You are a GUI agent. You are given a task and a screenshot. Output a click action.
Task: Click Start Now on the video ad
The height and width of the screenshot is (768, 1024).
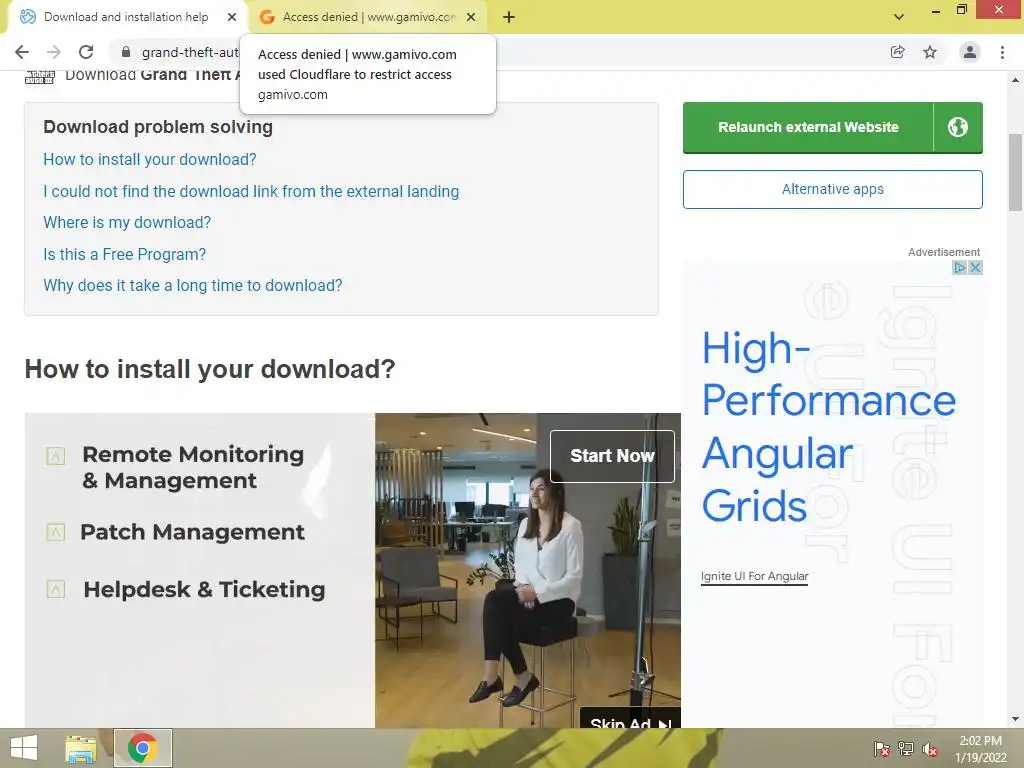point(612,456)
